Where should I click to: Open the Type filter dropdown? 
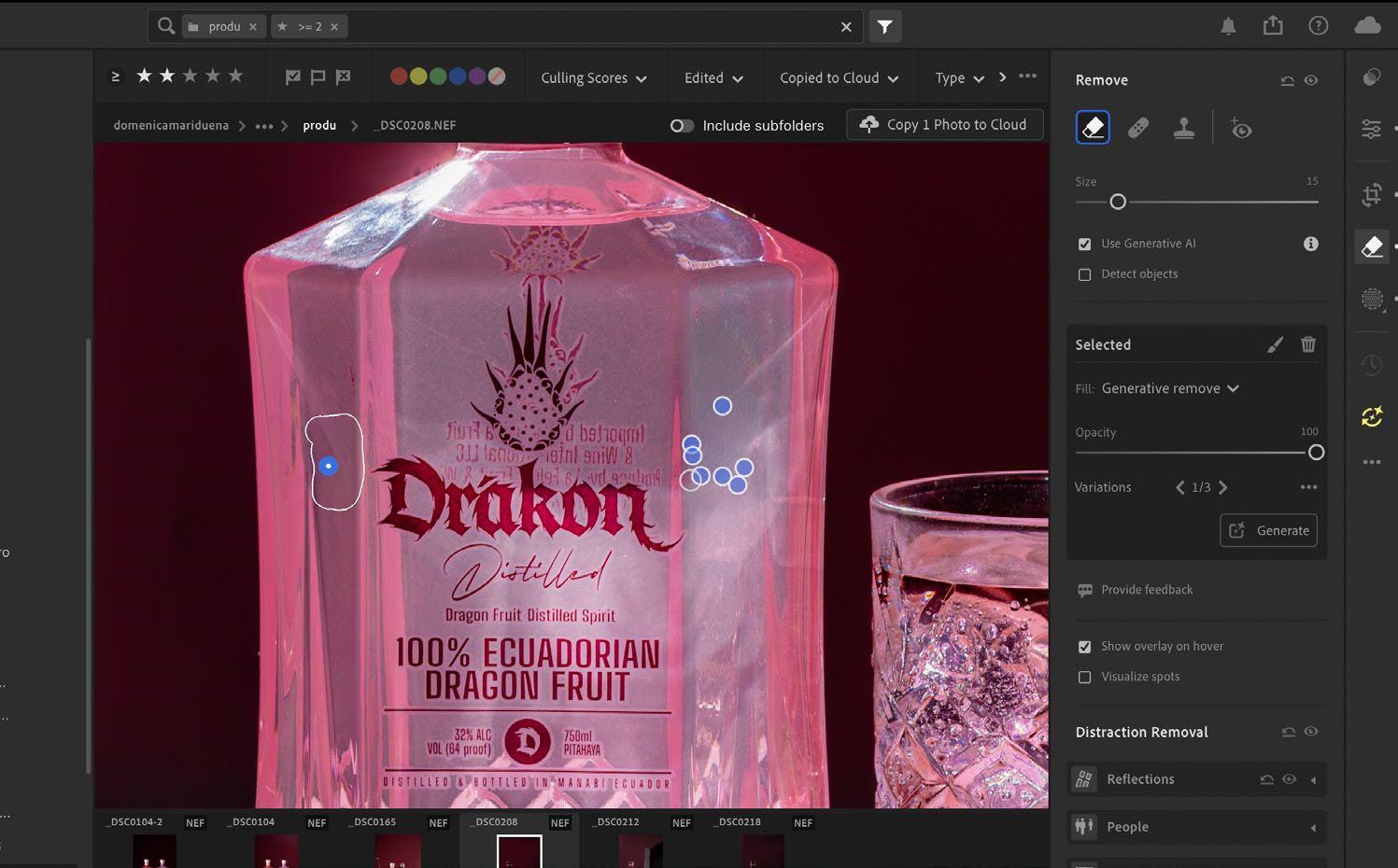pos(960,78)
